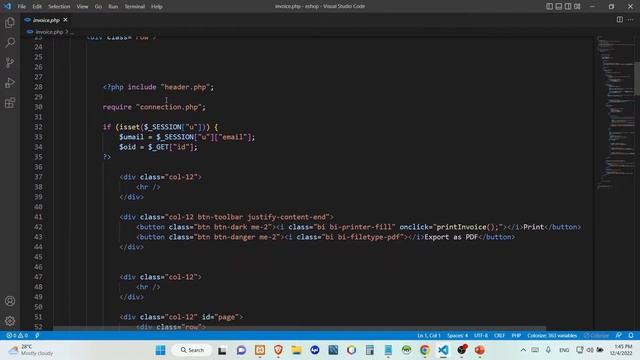The height and width of the screenshot is (360, 640).
Task: Open Source Control view in activity bar
Action: [x=10, y=62]
